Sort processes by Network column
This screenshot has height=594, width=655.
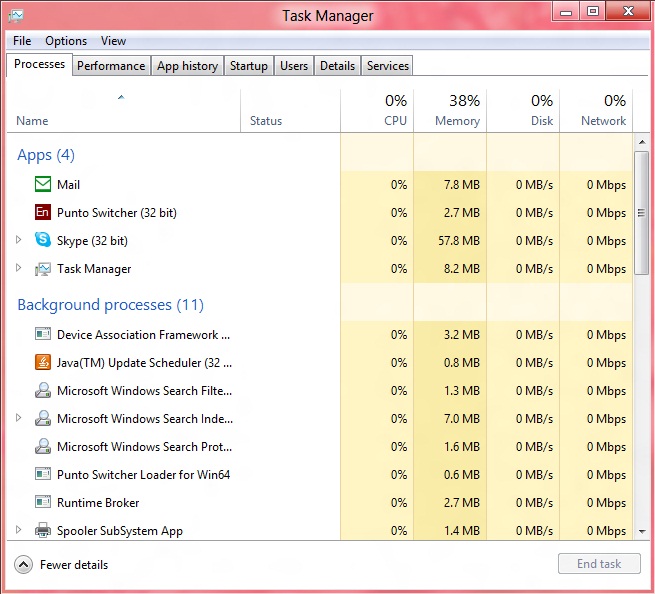[x=596, y=111]
